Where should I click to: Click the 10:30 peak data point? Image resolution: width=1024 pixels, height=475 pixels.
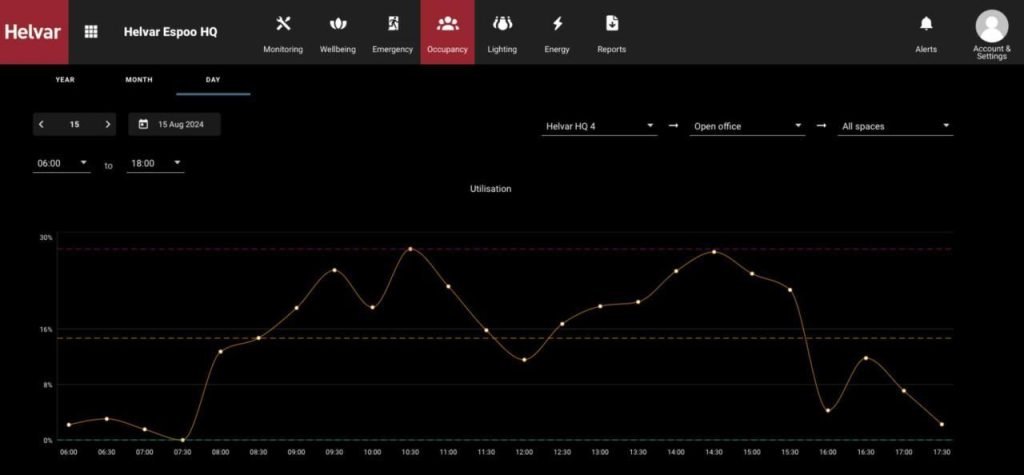(x=409, y=249)
